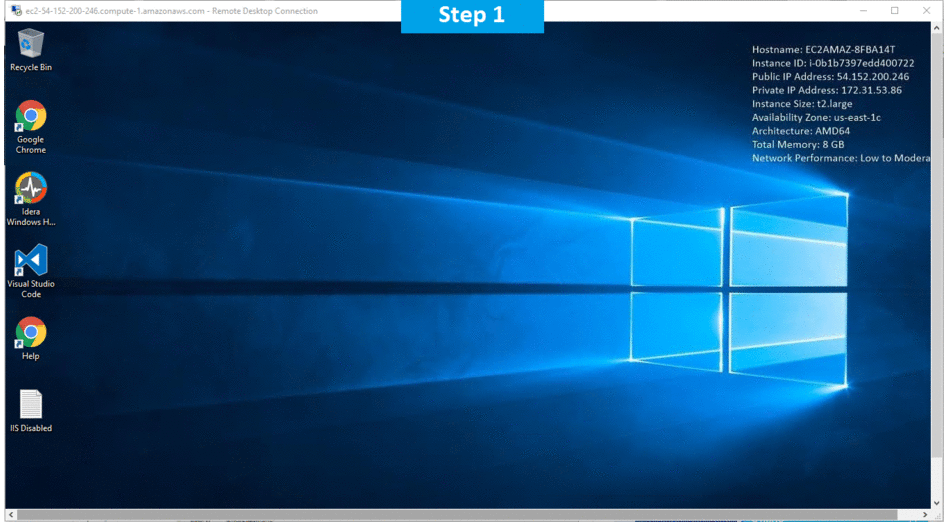Click the vertical scrollbar's down arrow
The width and height of the screenshot is (949, 522).
click(x=942, y=502)
